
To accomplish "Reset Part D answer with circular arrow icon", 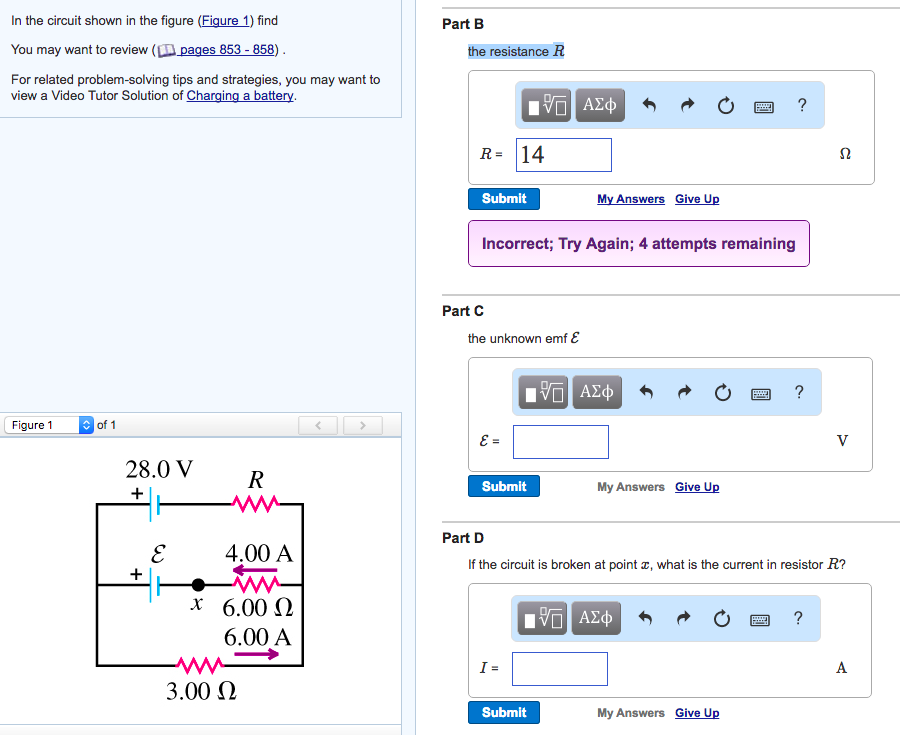I will (x=722, y=618).
